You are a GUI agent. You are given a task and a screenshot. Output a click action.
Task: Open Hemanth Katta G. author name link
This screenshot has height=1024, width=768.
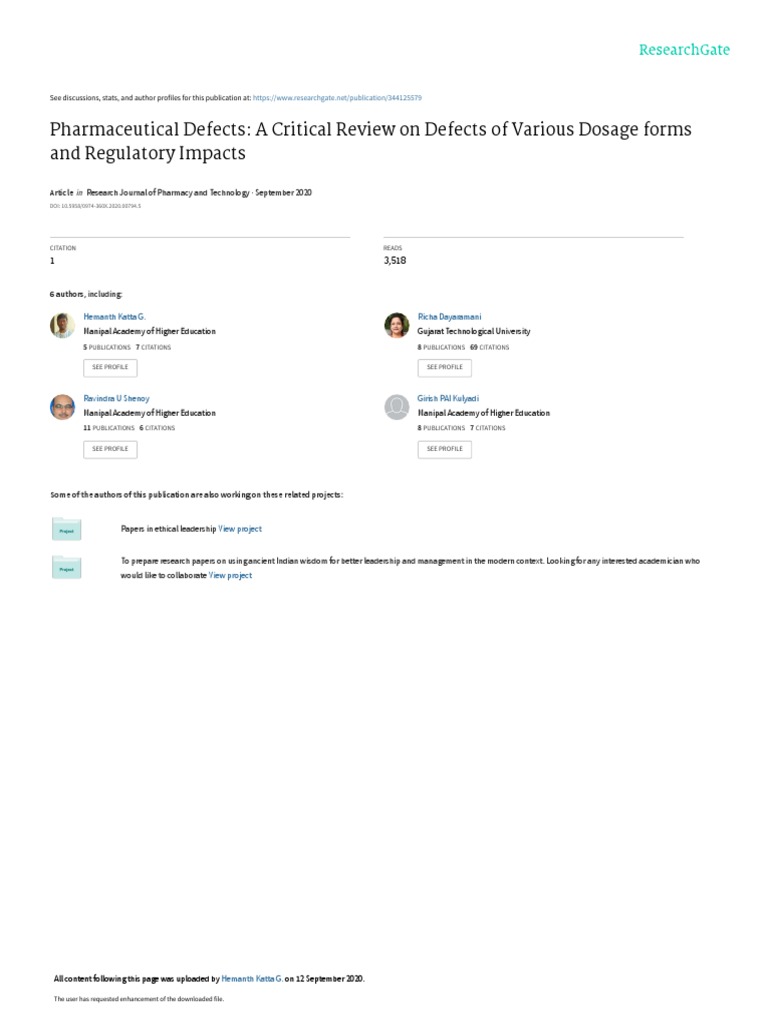[x=114, y=316]
